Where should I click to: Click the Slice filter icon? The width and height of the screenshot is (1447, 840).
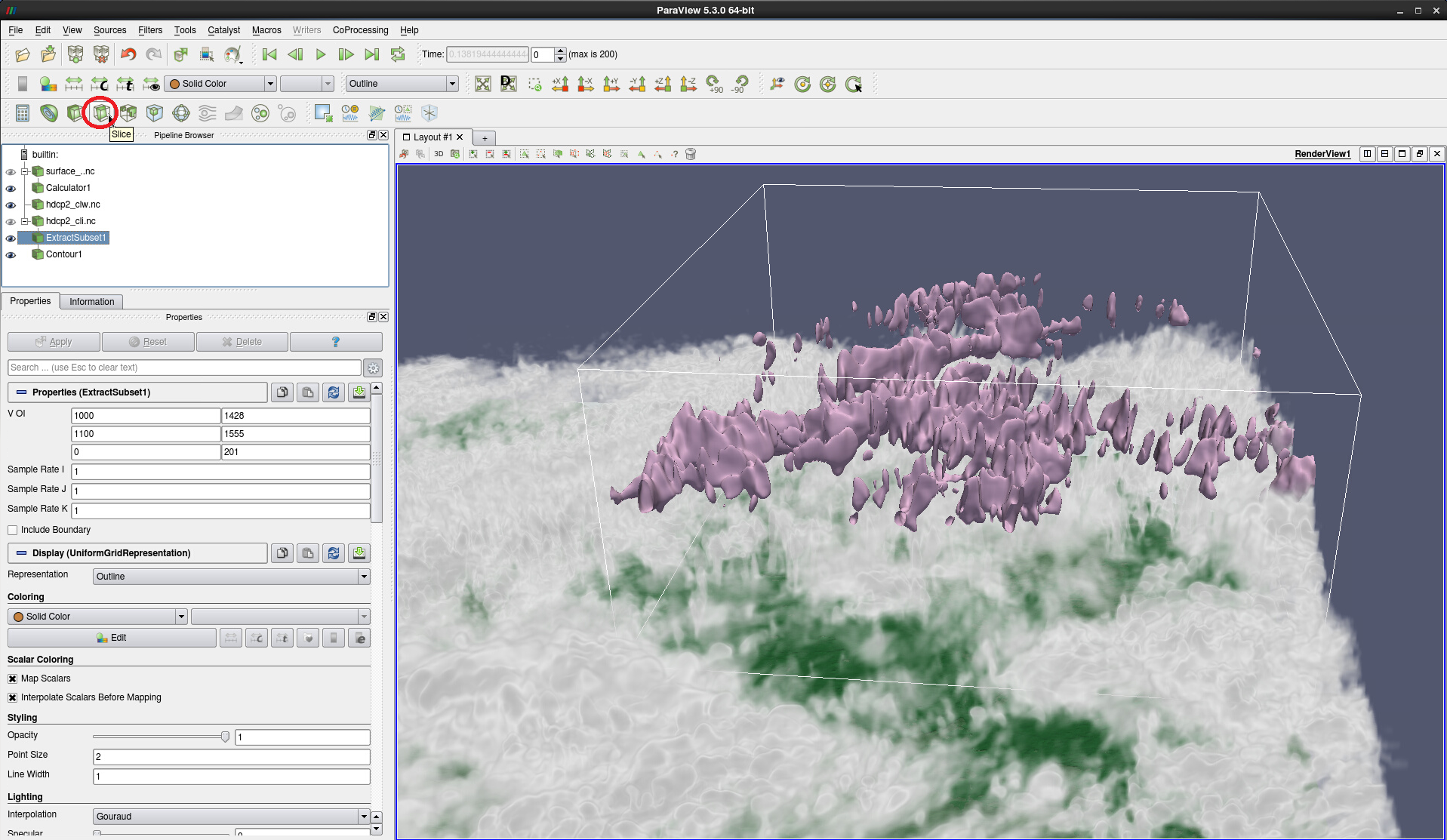101,113
